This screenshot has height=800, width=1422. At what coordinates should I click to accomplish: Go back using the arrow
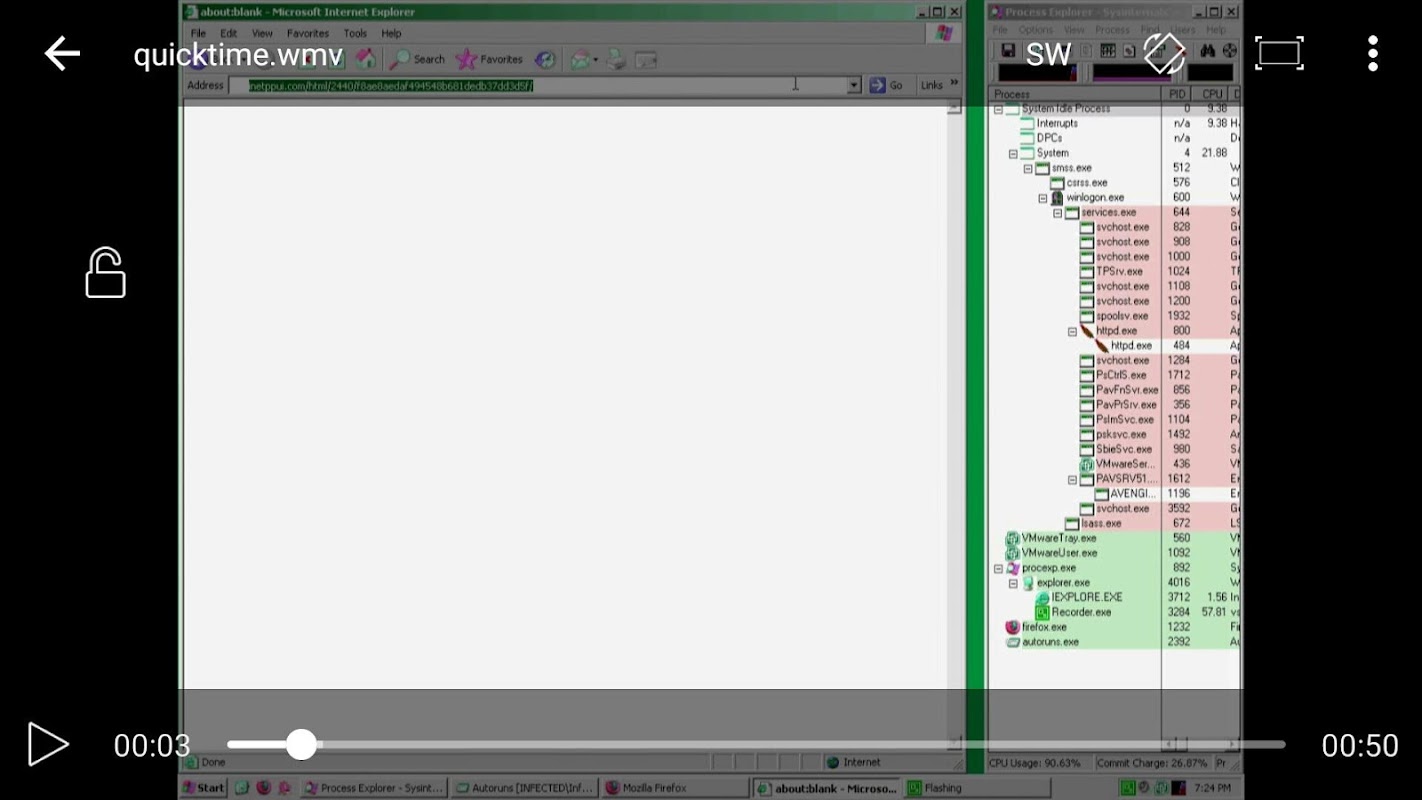[x=62, y=54]
